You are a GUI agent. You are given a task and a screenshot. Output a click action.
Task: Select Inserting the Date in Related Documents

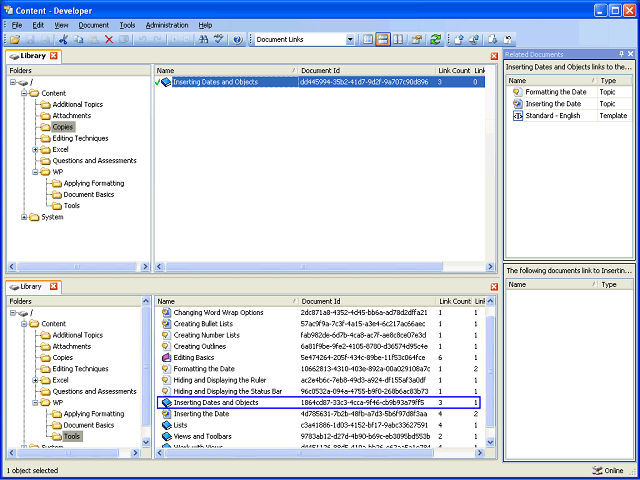point(553,104)
